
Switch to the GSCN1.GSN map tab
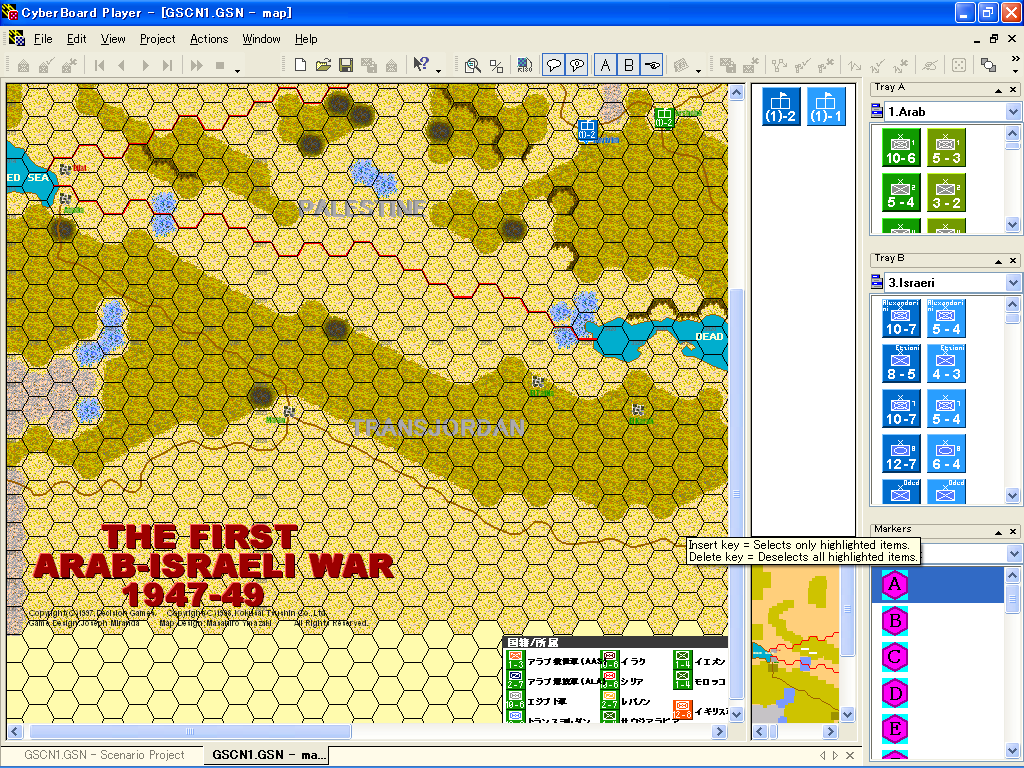click(x=268, y=755)
